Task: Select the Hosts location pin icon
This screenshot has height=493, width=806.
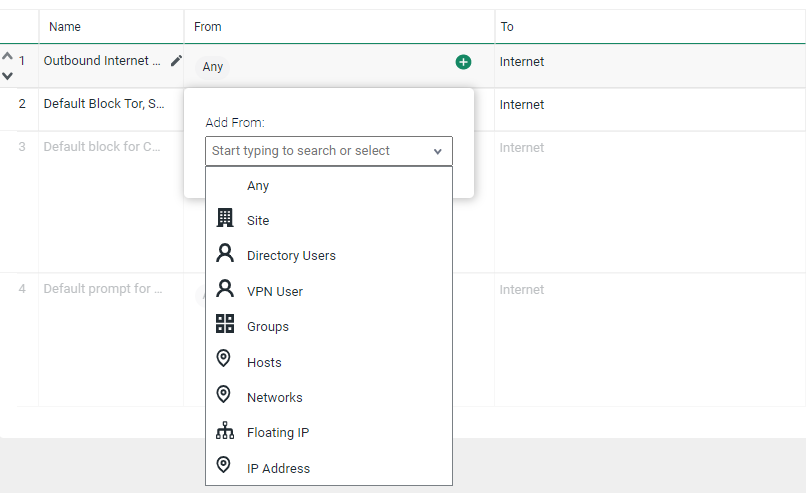Action: point(224,361)
